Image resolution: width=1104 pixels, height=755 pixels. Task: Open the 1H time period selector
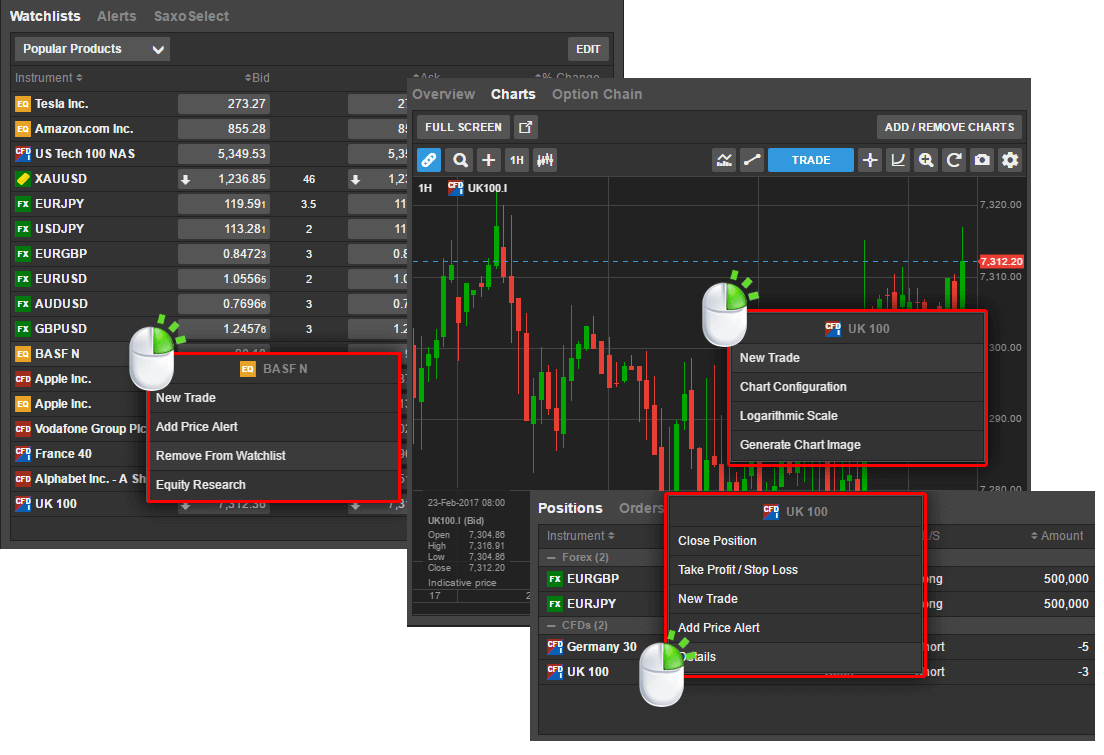point(516,160)
